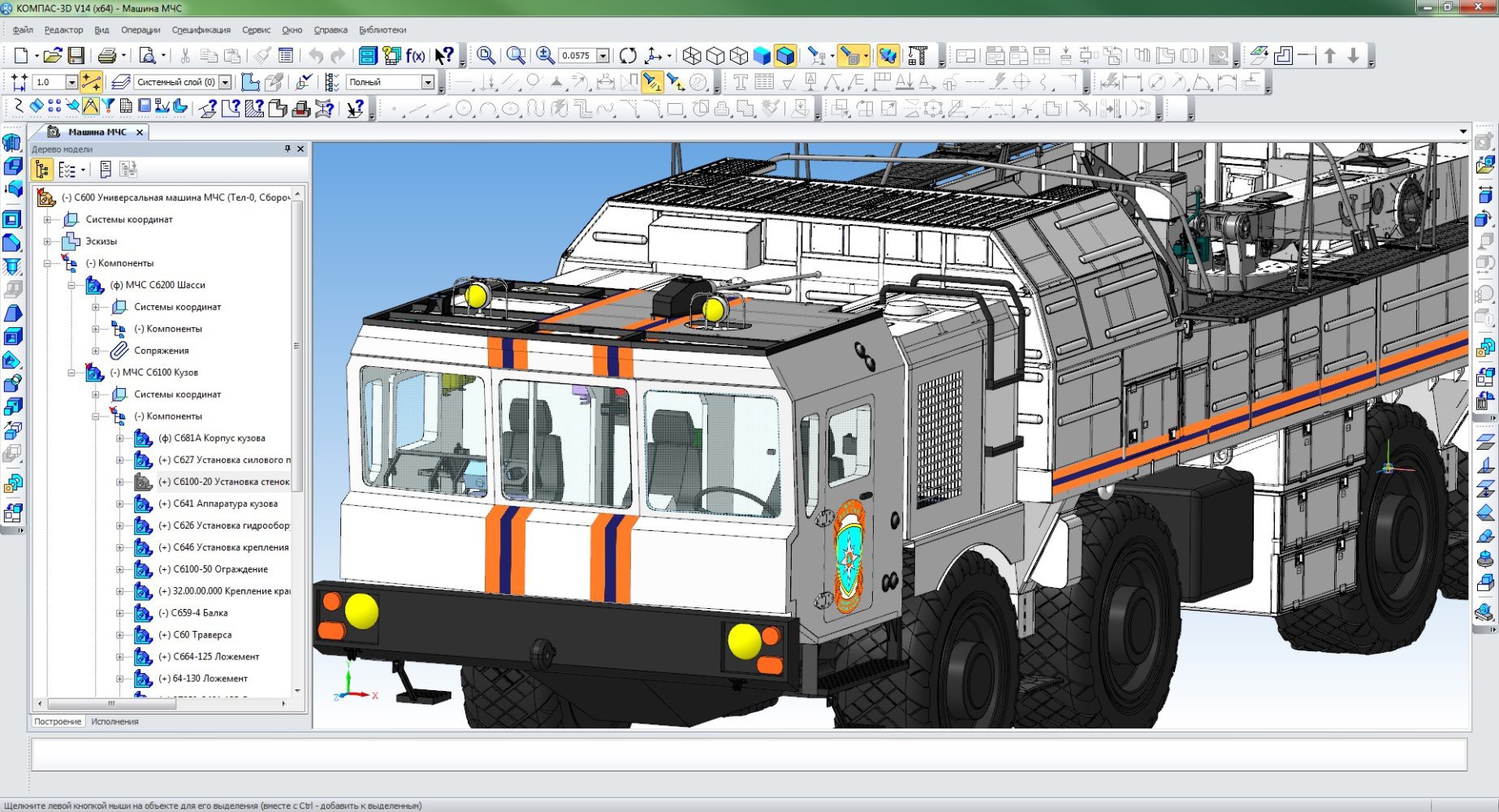The width and height of the screenshot is (1499, 812).
Task: Click the filter funnel icon
Action: coord(107,106)
